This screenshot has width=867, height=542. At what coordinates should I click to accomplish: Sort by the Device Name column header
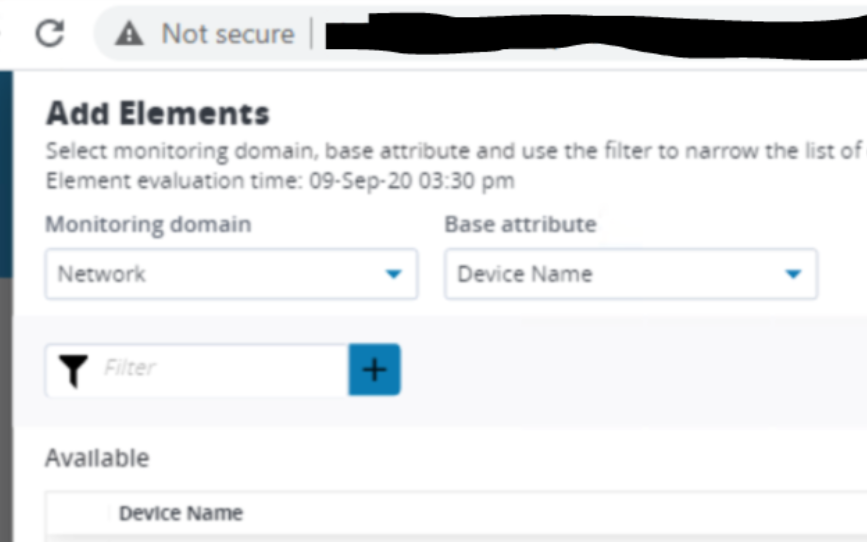[x=181, y=513]
